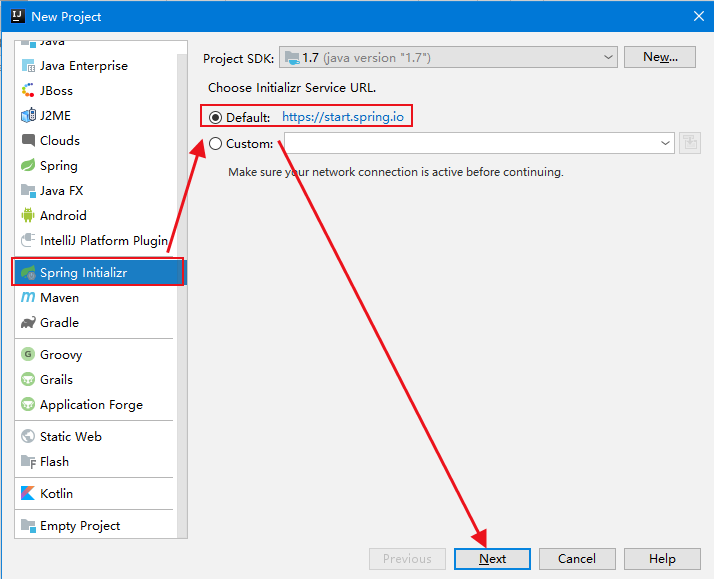Click the JBoss colorful ring icon

(x=28, y=90)
